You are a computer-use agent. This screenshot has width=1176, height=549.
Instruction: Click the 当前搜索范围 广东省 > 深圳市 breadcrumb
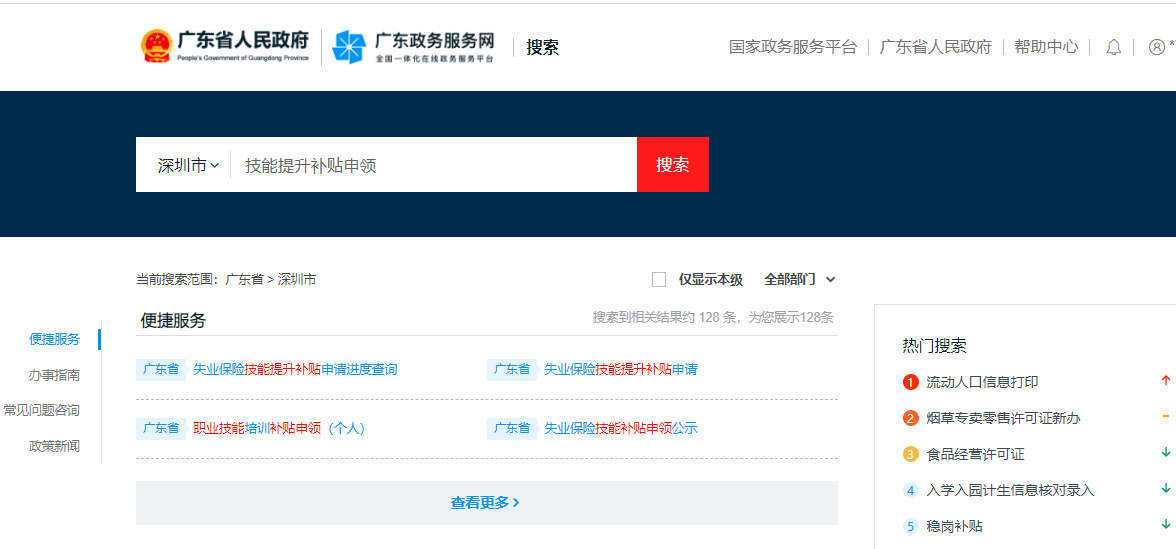pyautogui.click(x=226, y=280)
